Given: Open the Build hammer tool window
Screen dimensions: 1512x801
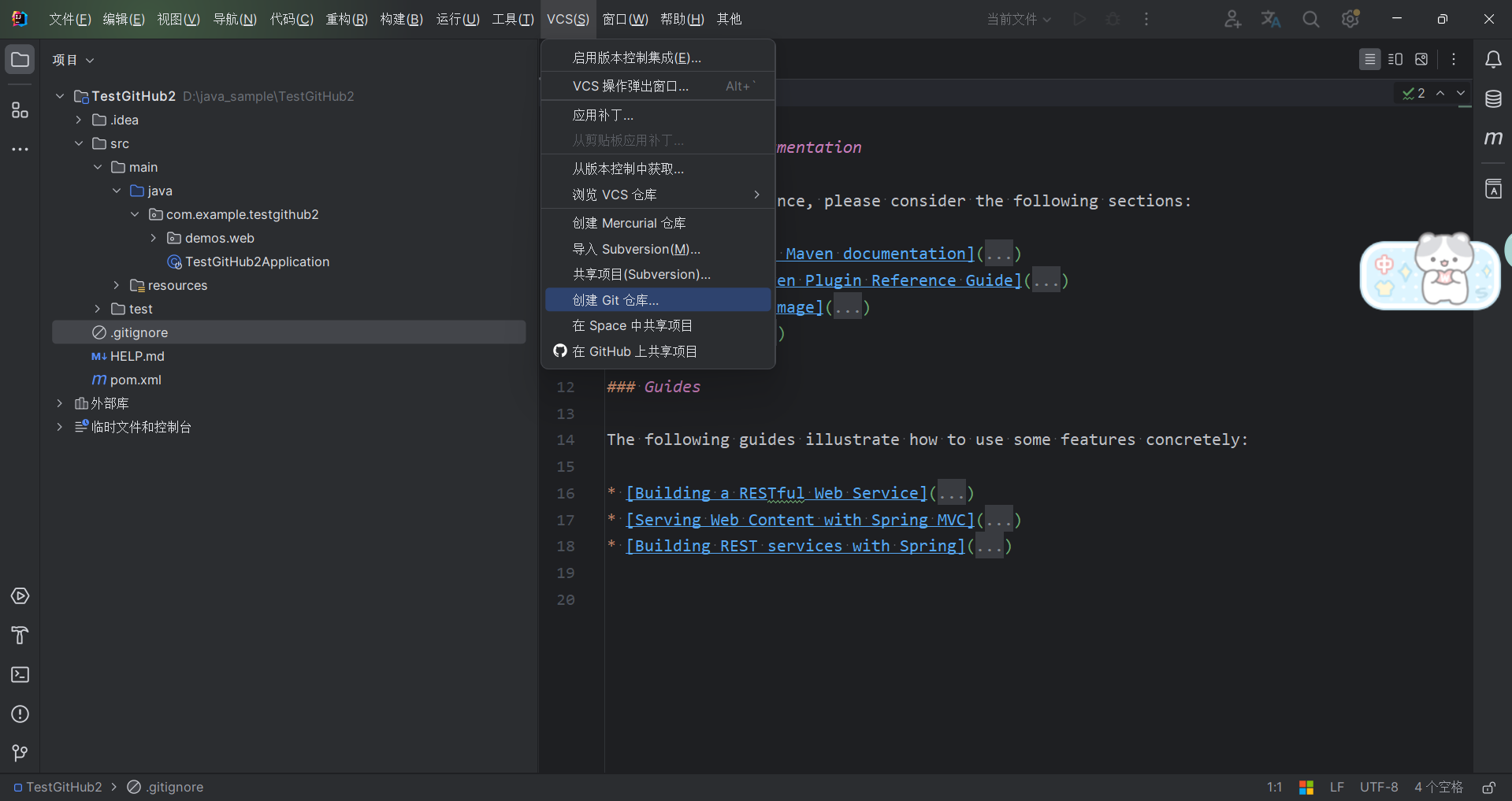Looking at the screenshot, I should (20, 636).
